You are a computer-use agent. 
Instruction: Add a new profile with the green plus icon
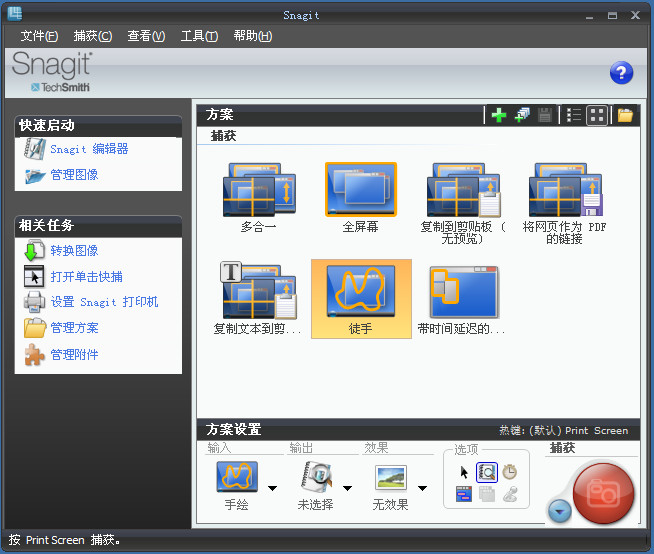point(499,115)
